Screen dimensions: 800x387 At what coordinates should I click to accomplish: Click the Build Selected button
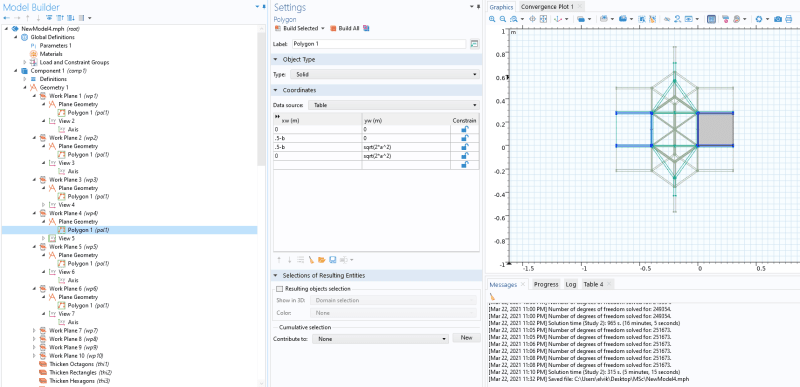pos(296,28)
